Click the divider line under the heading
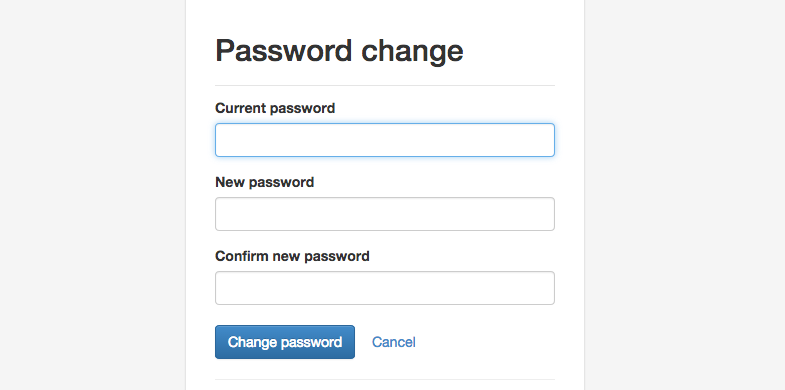Viewport: 785px width, 390px height. 384,86
